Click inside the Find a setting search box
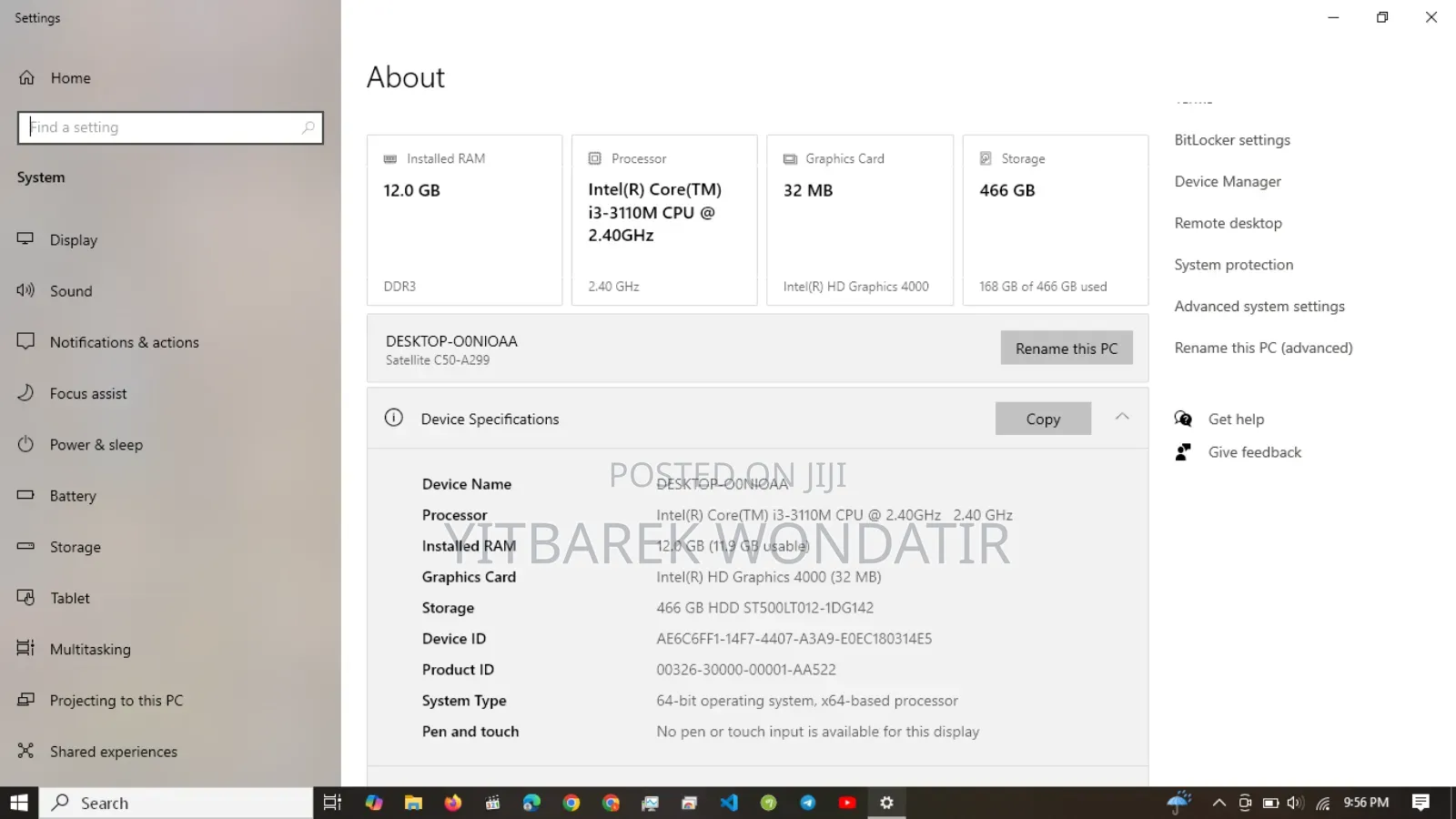Viewport: 1456px width, 819px height. [170, 126]
